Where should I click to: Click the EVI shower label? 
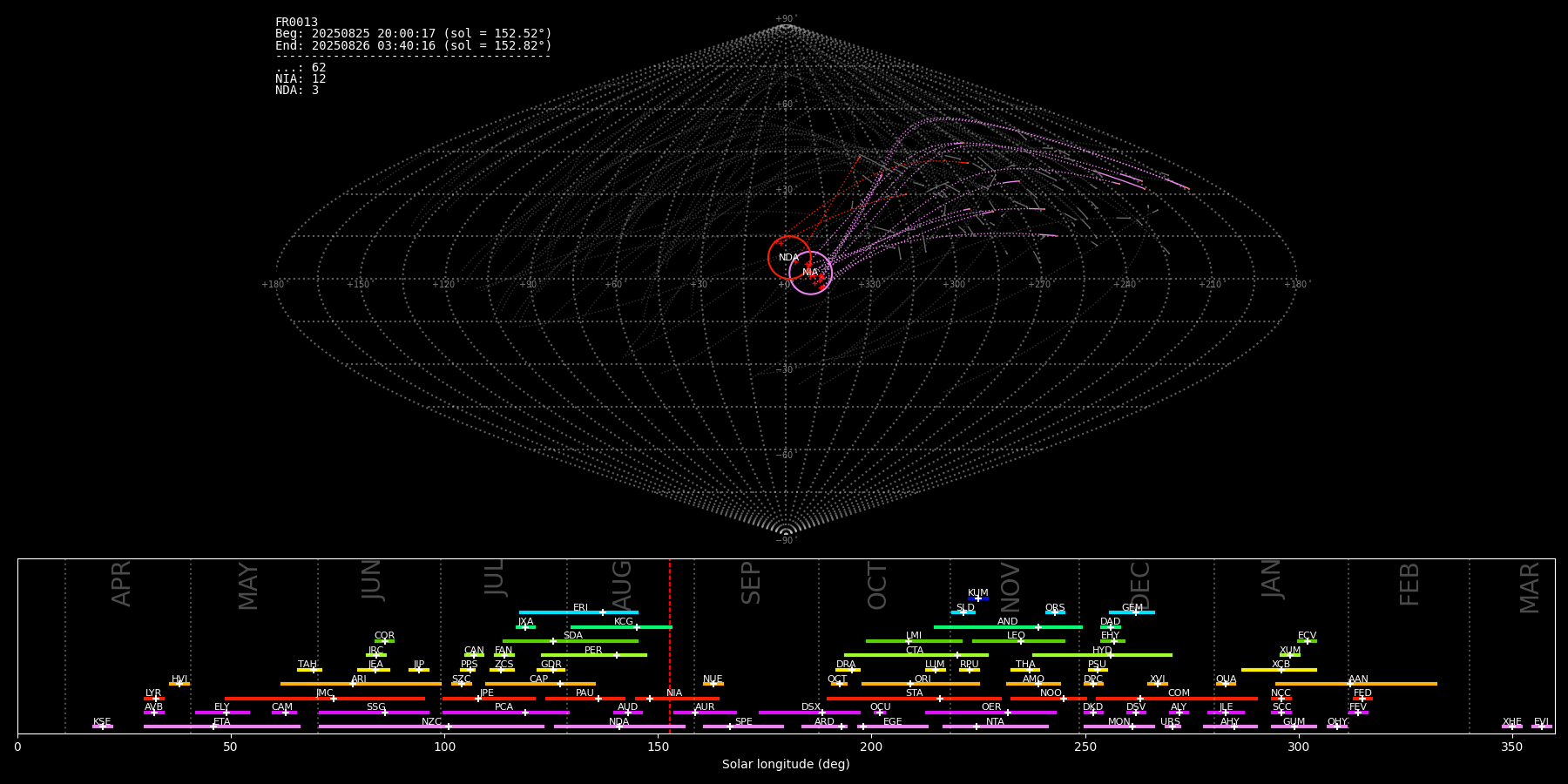point(1541,722)
